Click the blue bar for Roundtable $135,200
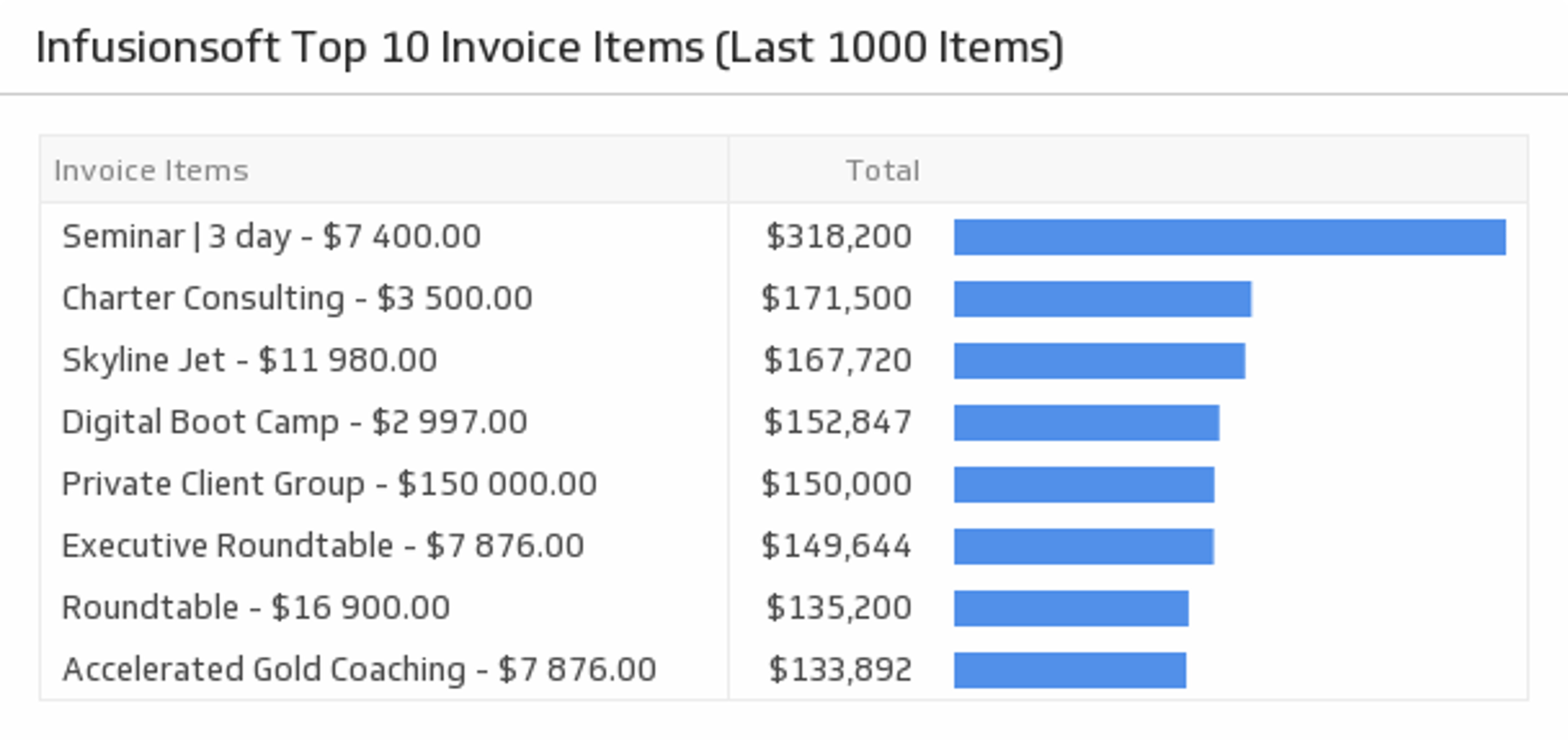Viewport: 1568px width, 740px height. pos(1071,608)
